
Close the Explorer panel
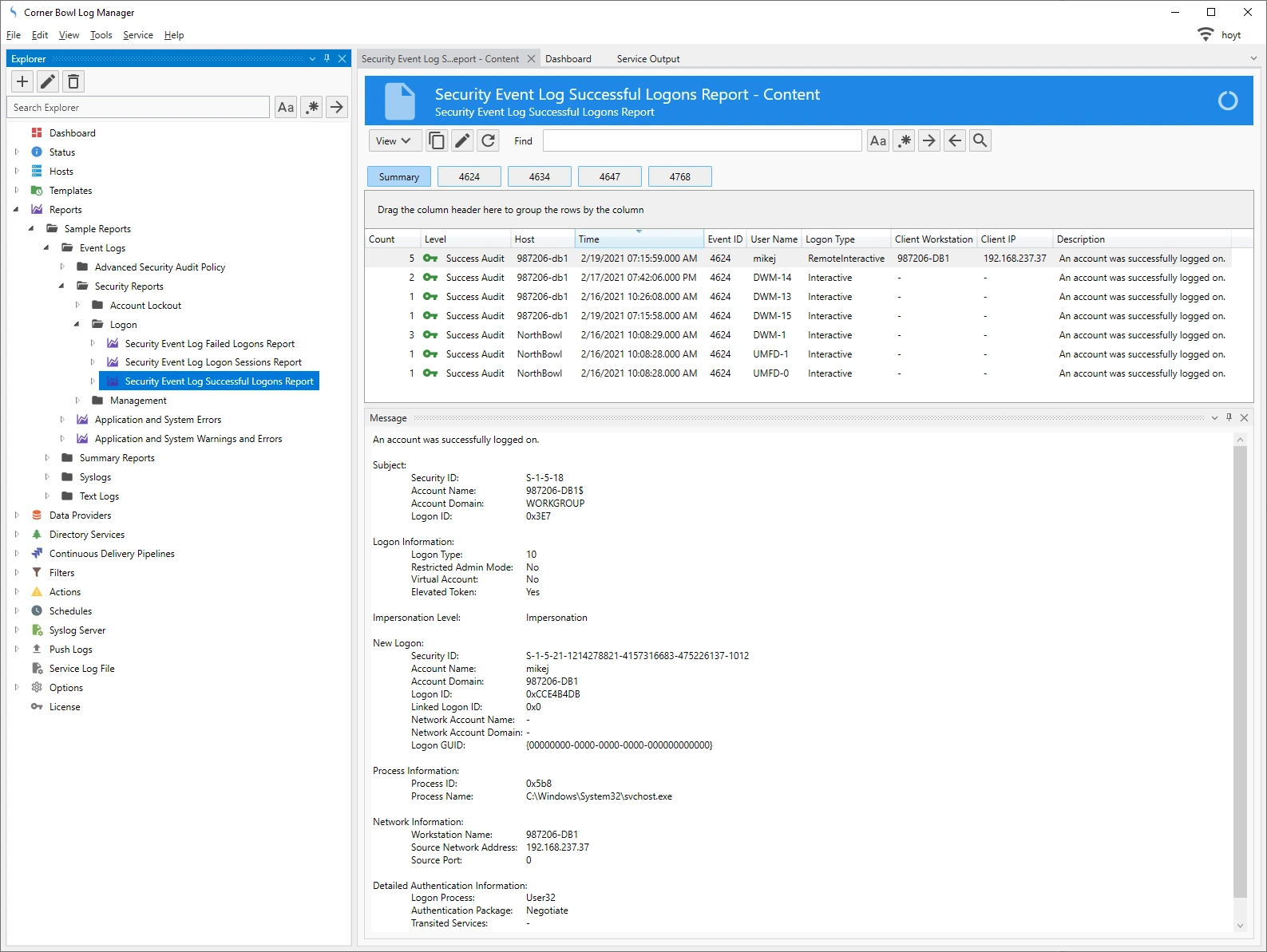342,58
